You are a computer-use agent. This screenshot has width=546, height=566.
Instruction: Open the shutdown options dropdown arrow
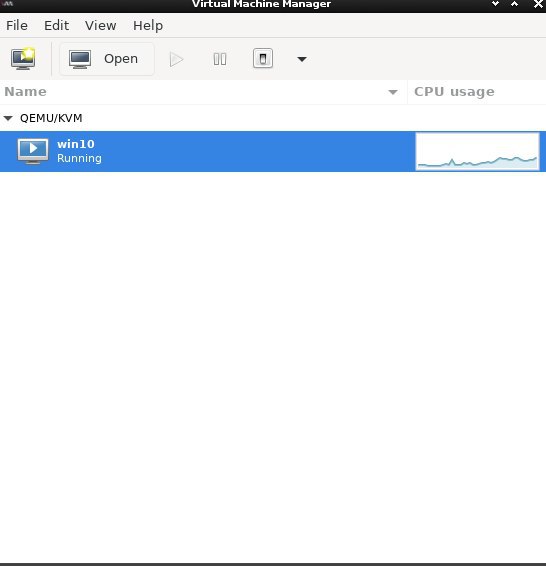click(302, 59)
